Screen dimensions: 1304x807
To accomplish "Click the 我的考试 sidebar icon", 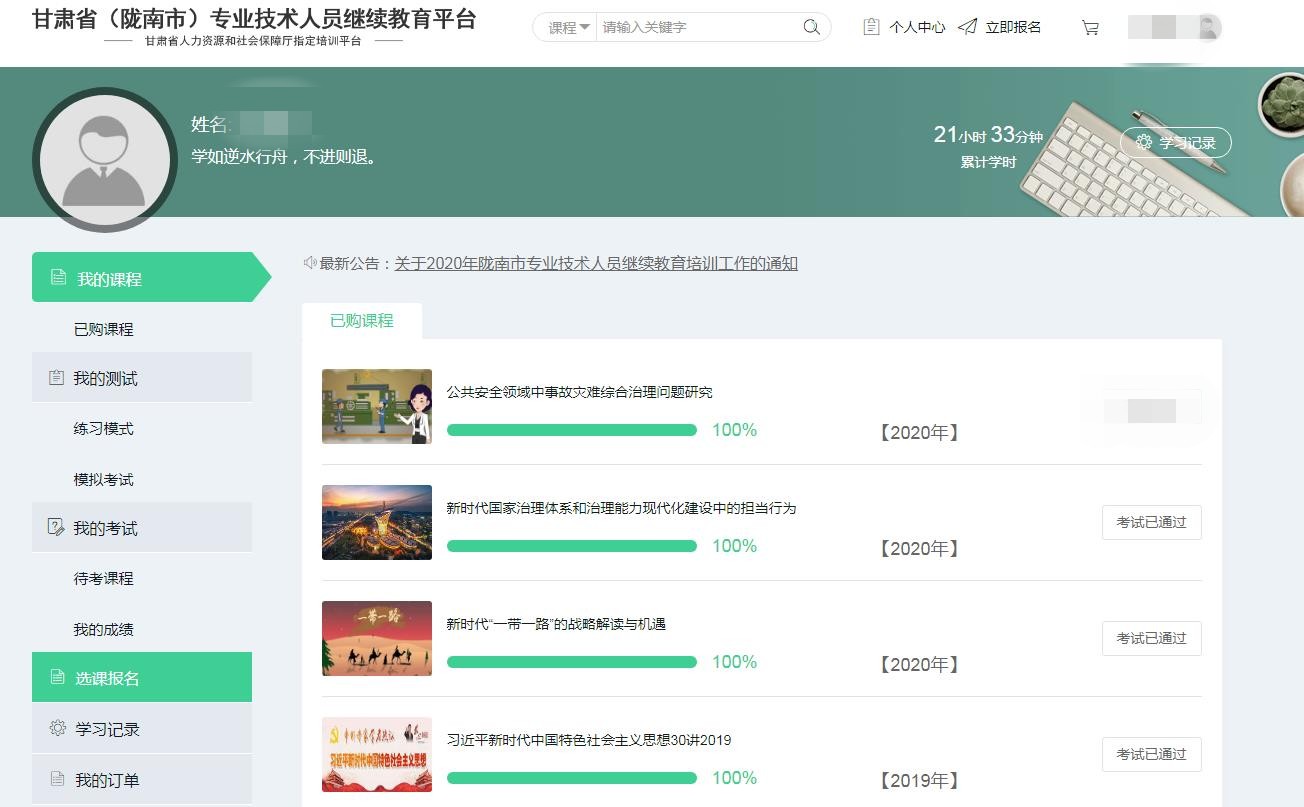I will 56,528.
